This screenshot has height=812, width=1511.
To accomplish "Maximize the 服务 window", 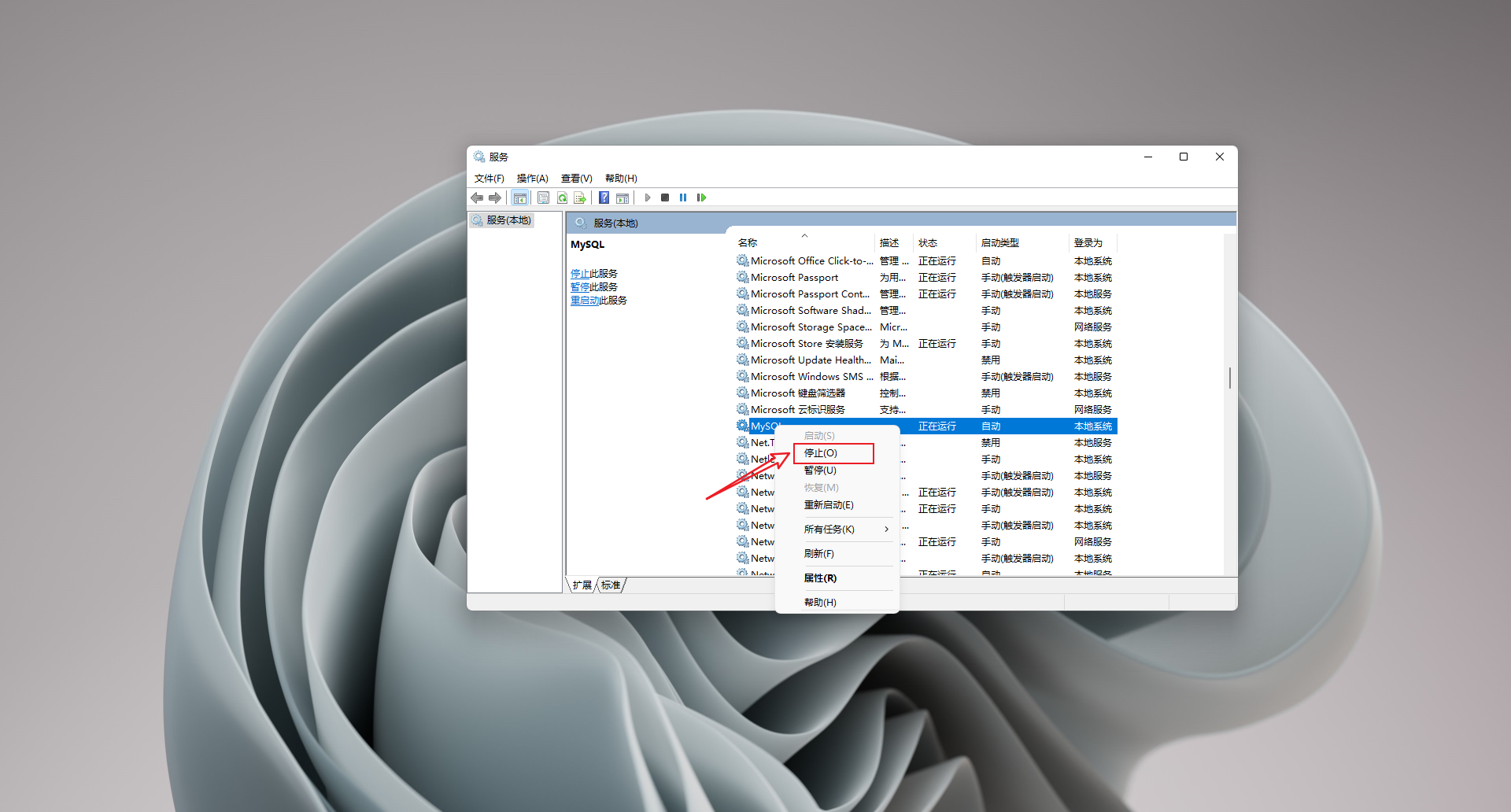I will (x=1184, y=157).
